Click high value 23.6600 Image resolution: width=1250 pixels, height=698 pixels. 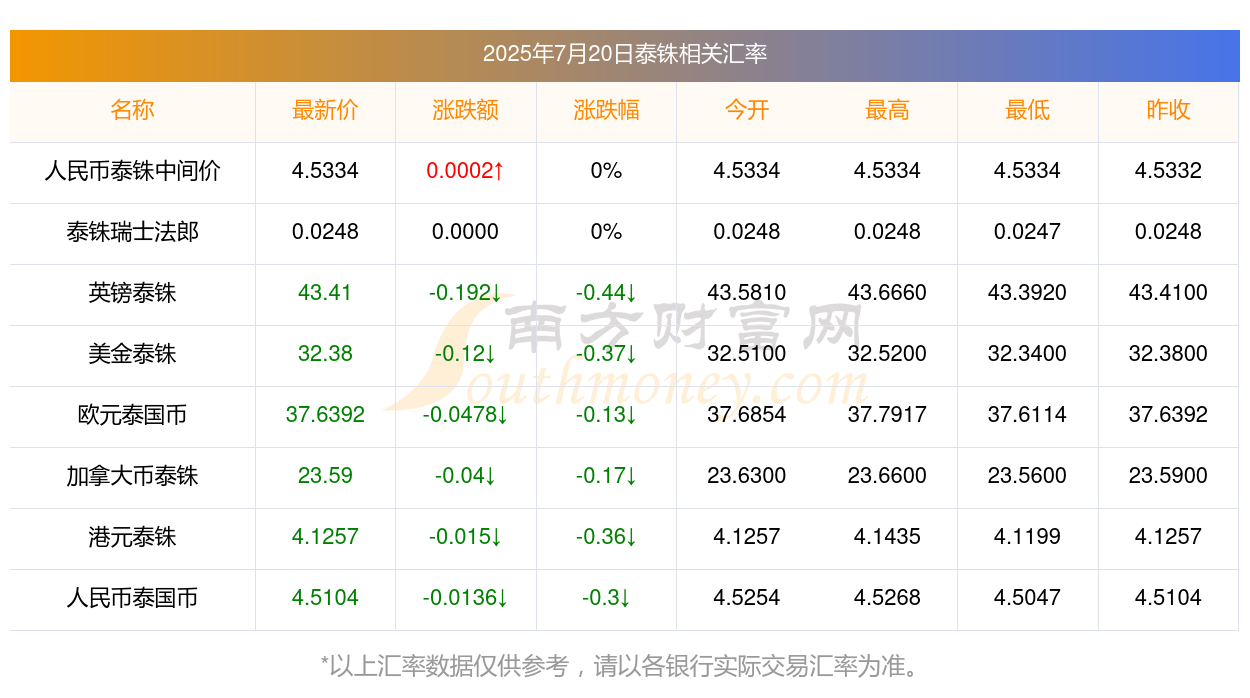(x=887, y=476)
